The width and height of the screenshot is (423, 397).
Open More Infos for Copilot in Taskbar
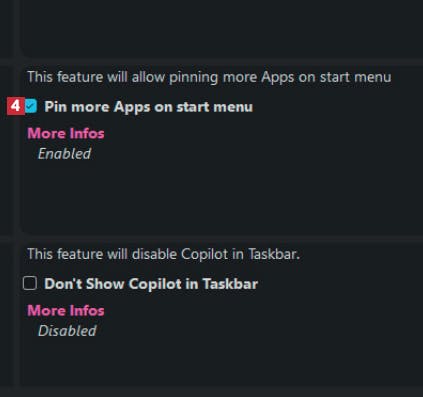click(x=66, y=310)
